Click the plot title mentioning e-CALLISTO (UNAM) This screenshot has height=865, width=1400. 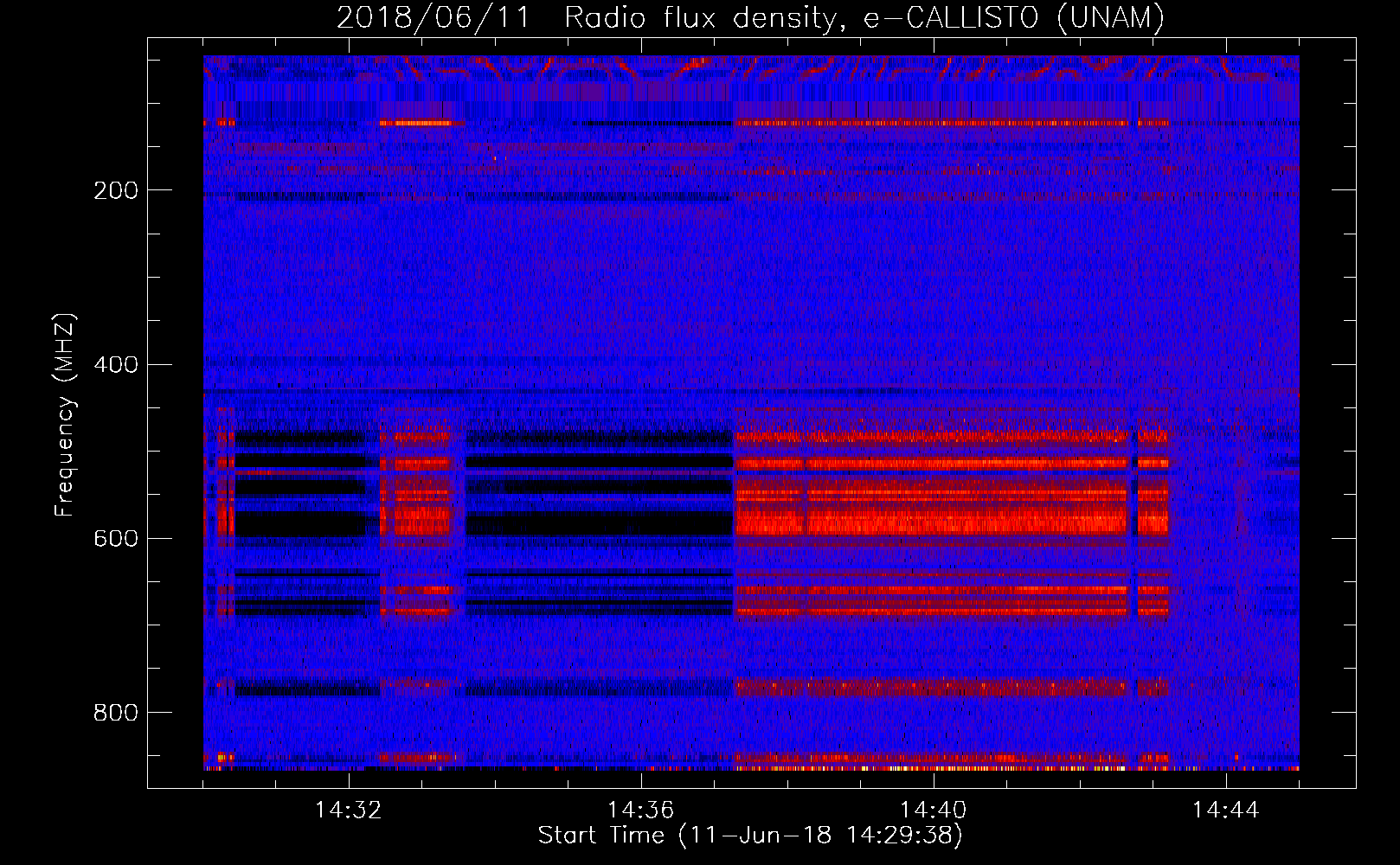(750, 18)
